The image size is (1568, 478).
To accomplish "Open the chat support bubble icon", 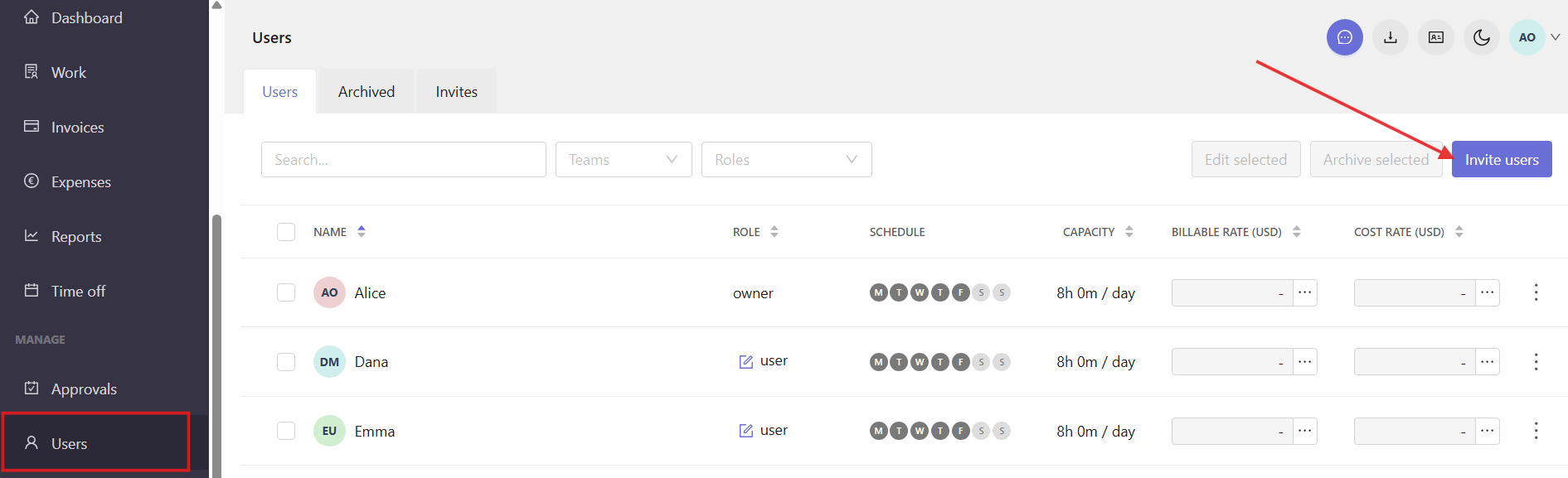I will 1344,37.
